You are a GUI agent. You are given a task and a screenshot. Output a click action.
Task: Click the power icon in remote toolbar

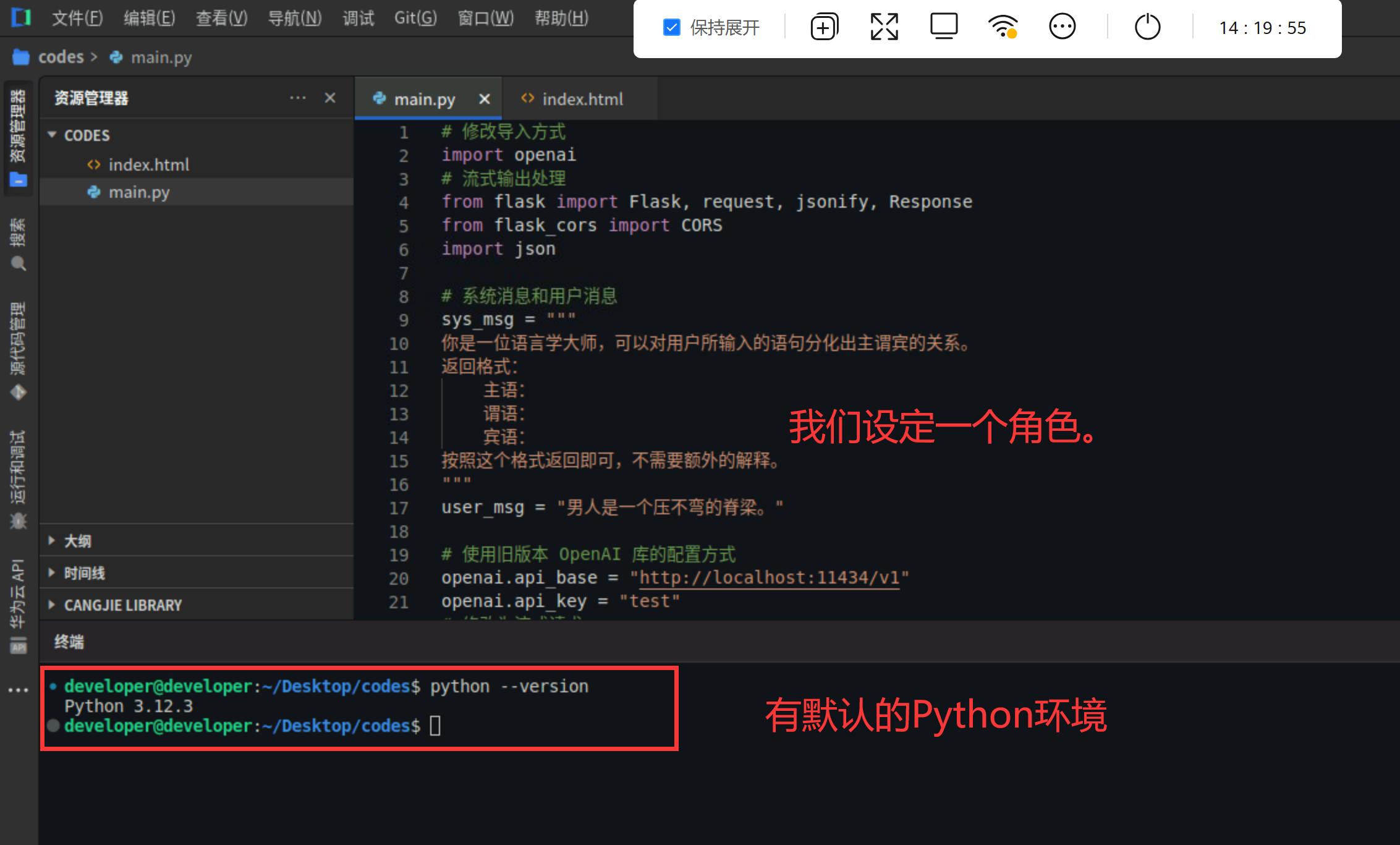pyautogui.click(x=1147, y=28)
